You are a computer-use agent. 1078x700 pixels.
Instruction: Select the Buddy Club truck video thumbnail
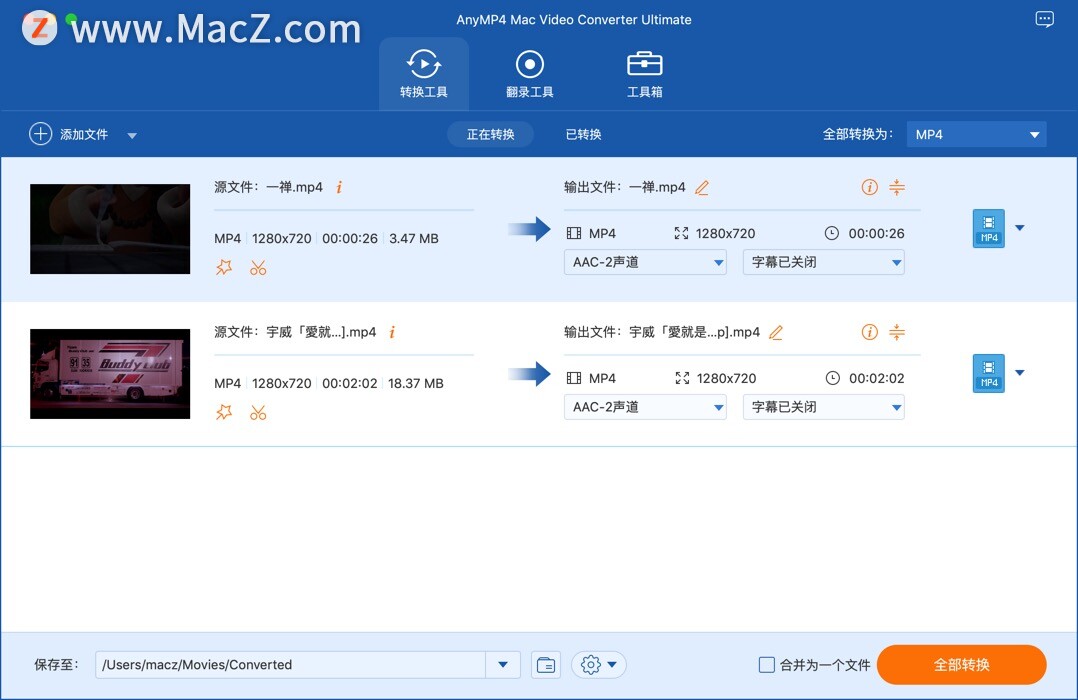[x=110, y=374]
